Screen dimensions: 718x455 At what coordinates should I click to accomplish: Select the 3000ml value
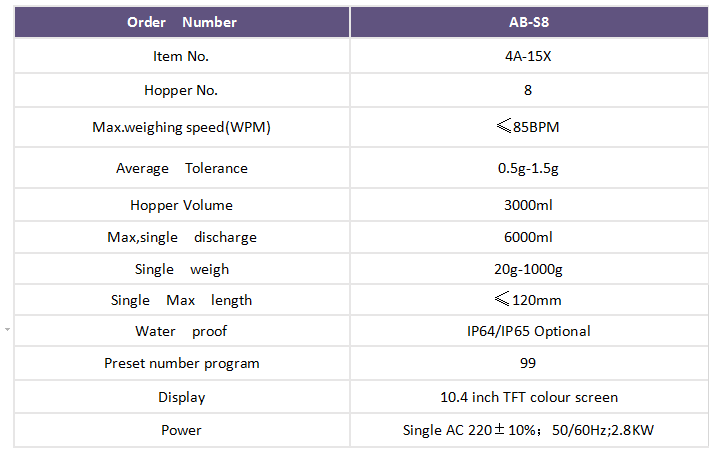click(x=528, y=205)
